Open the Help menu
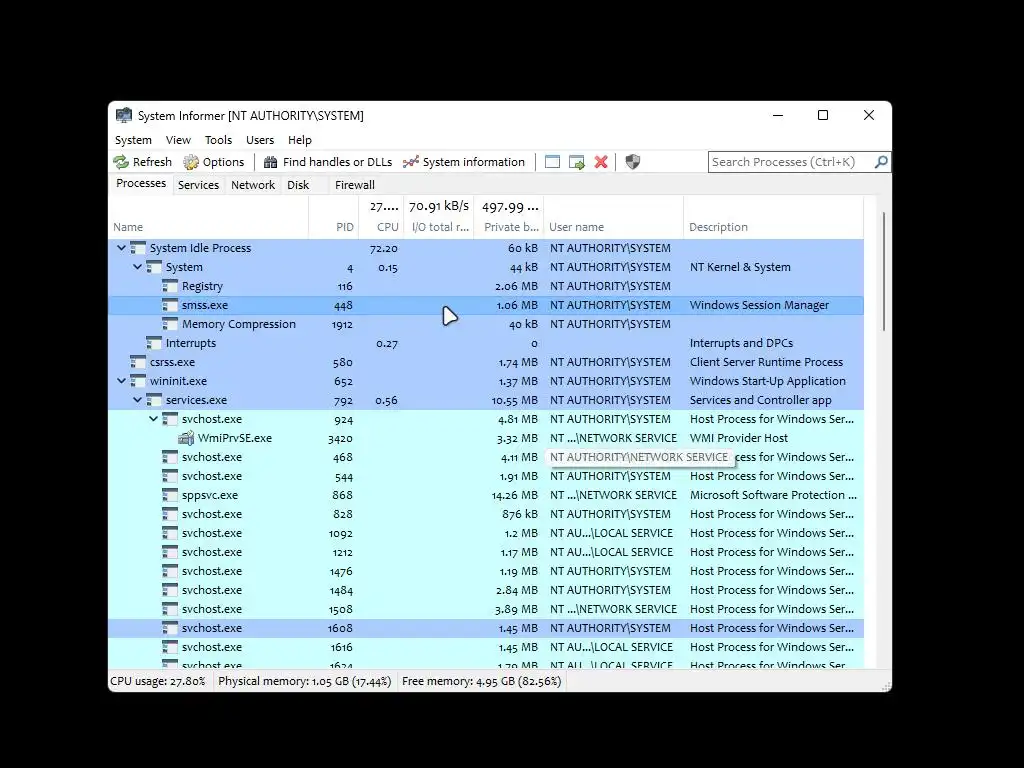This screenshot has width=1024, height=768. [x=300, y=140]
